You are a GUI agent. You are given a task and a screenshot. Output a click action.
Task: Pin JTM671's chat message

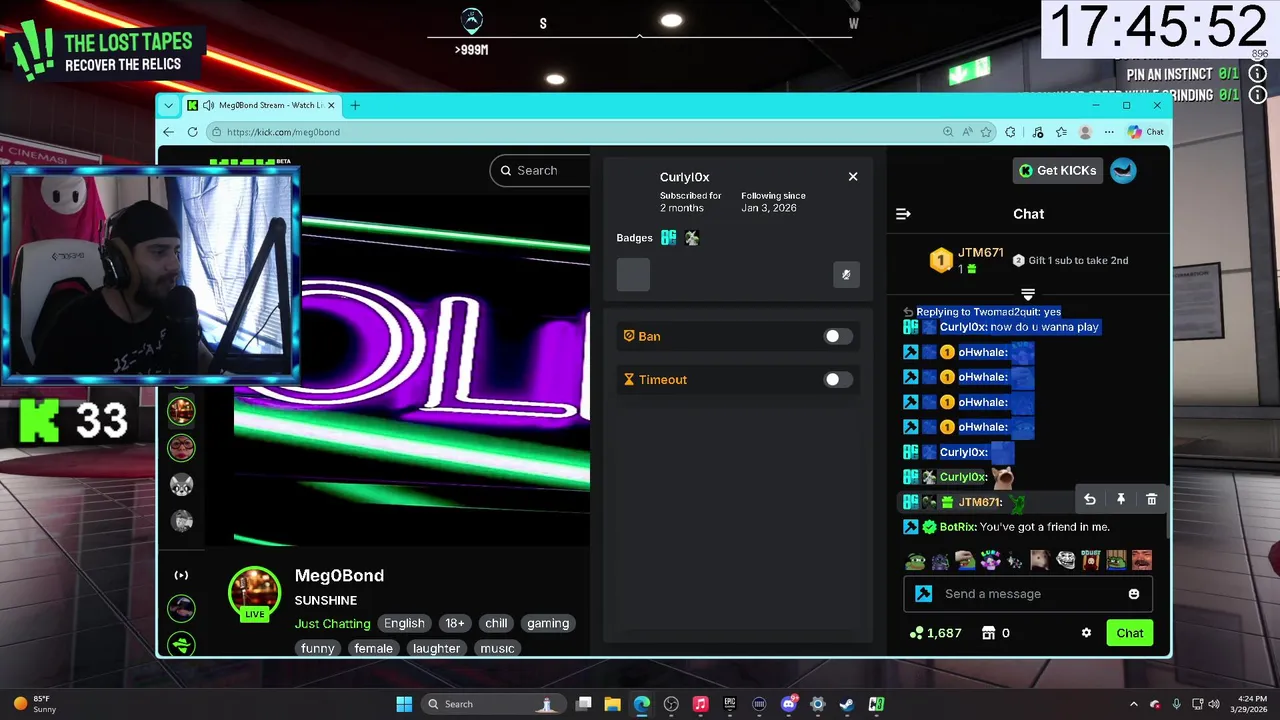pos(1121,499)
